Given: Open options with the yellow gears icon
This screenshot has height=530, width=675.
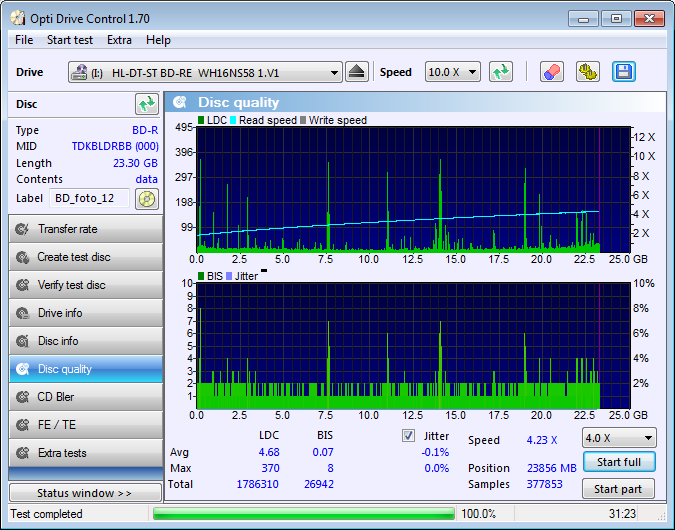Looking at the screenshot, I should pos(588,72).
